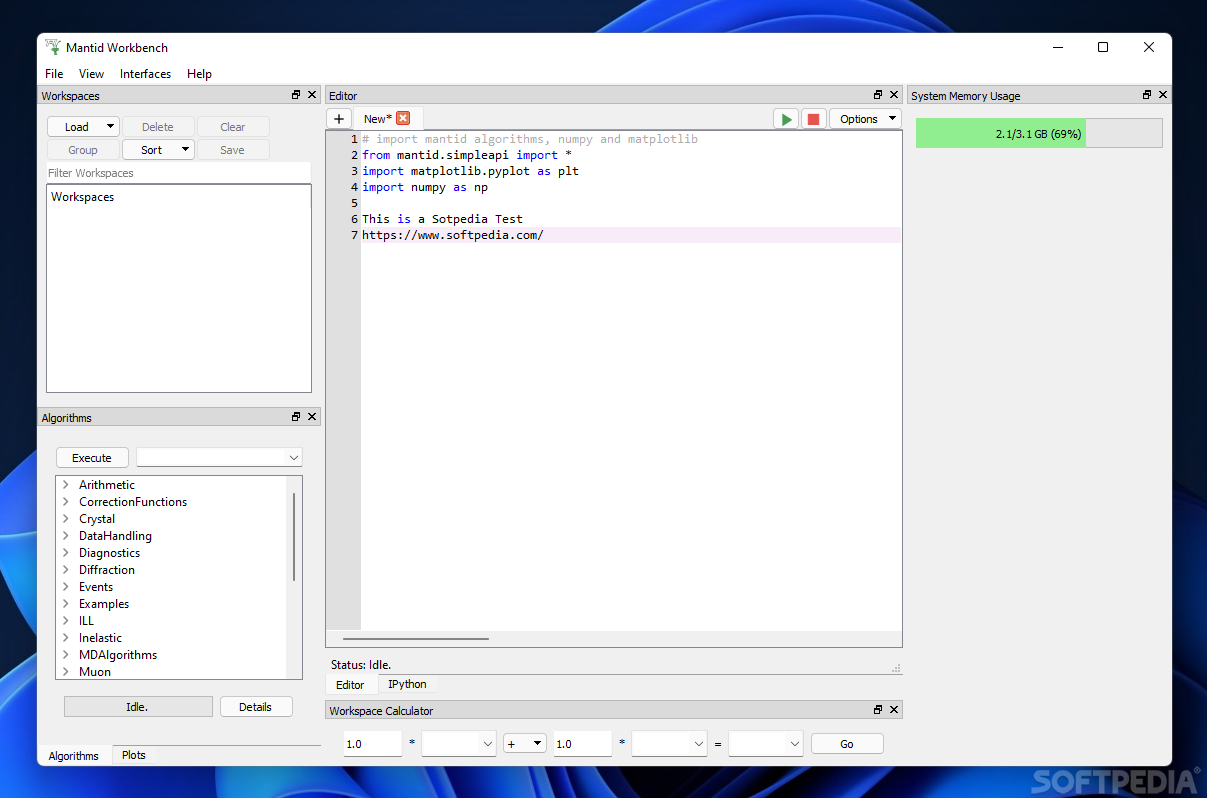Float the Workspaces panel

[x=296, y=95]
